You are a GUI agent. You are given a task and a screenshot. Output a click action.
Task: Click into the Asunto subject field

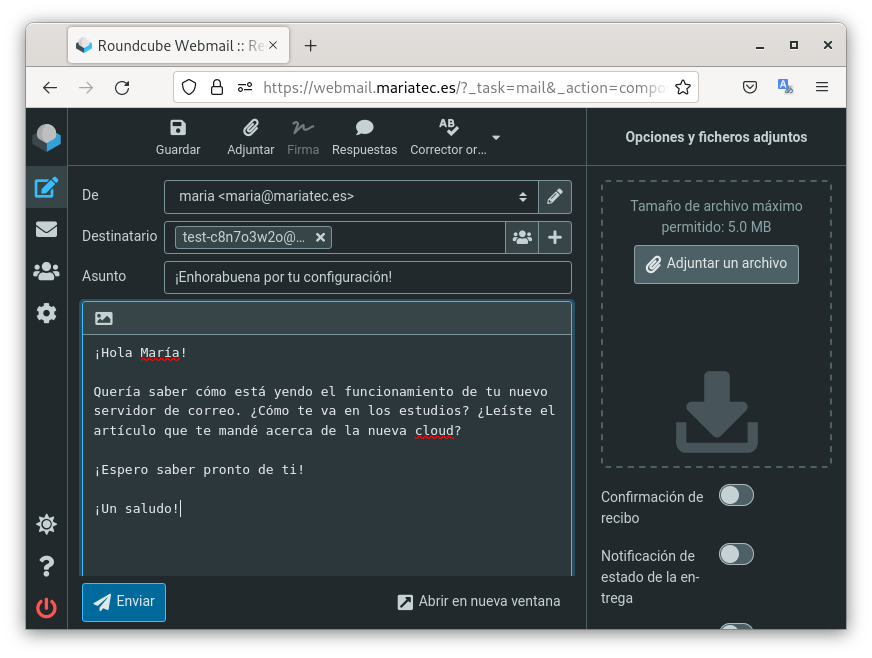(x=367, y=277)
